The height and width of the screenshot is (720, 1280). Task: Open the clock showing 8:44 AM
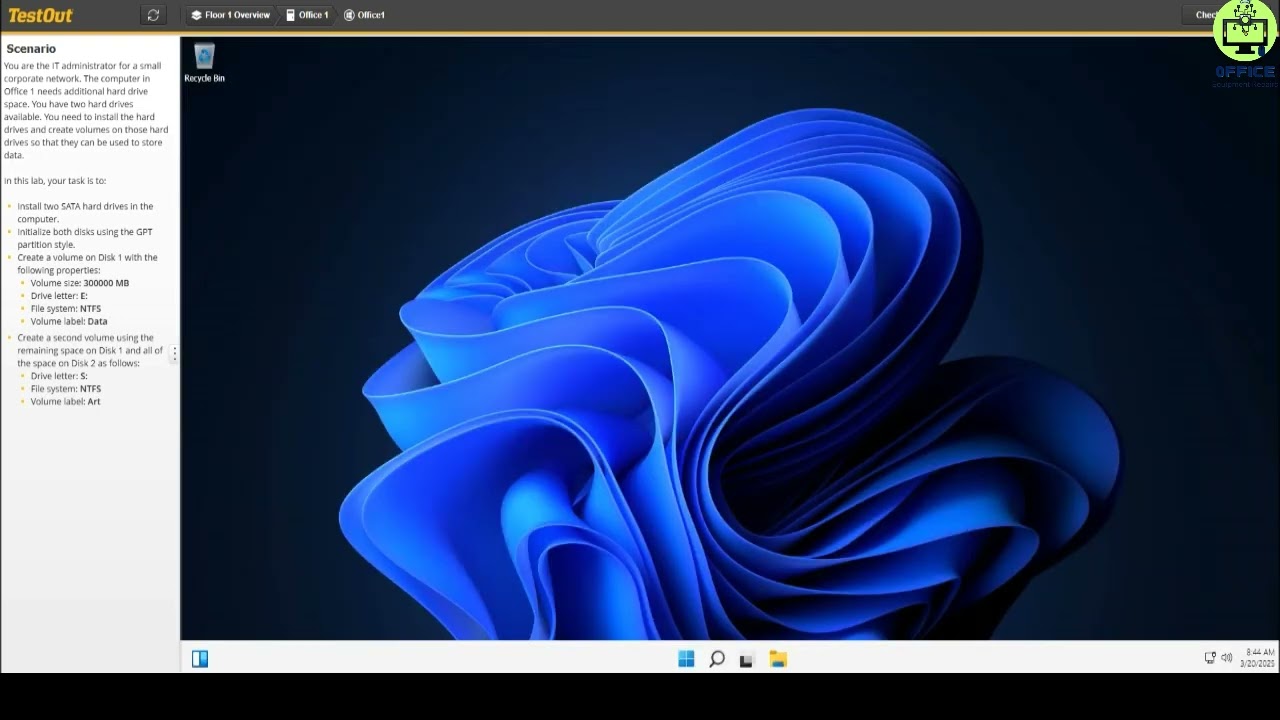tap(1258, 658)
